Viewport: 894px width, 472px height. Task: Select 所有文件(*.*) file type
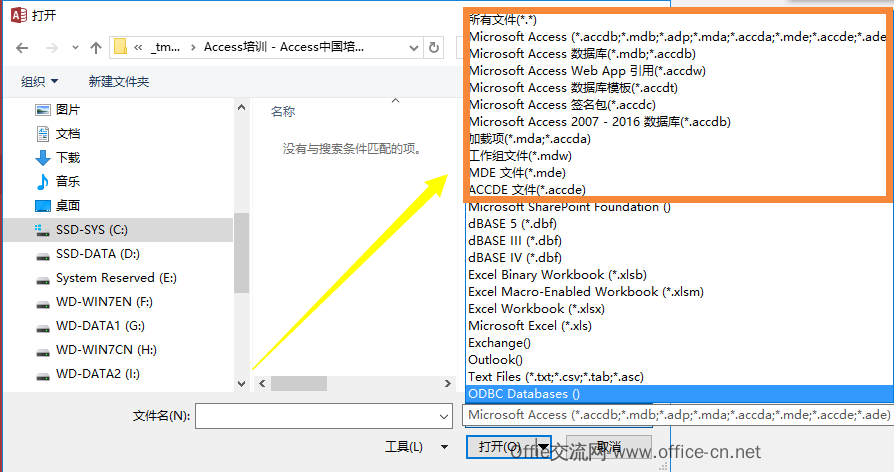pyautogui.click(x=680, y=20)
